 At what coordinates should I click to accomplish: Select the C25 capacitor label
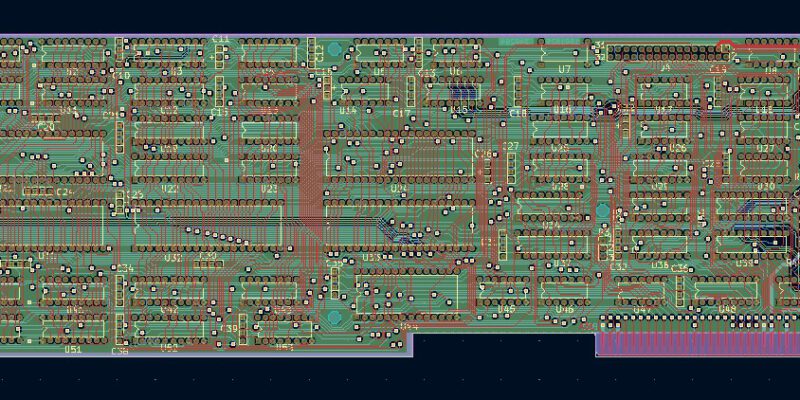135,194
